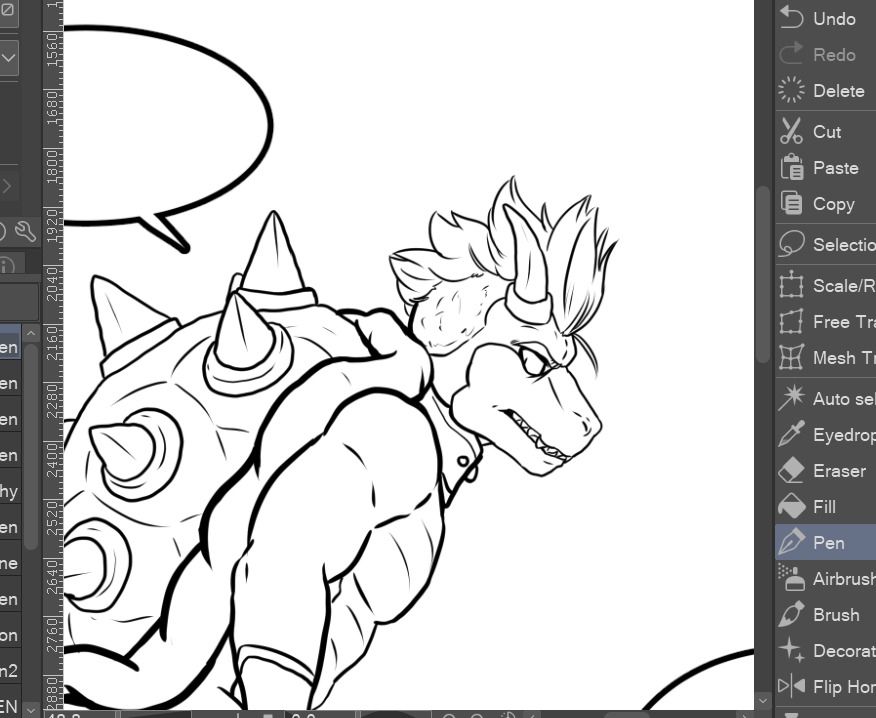This screenshot has width=876, height=718.
Task: Click the vertical ruler at the 2400 mark
Action: pos(53,459)
